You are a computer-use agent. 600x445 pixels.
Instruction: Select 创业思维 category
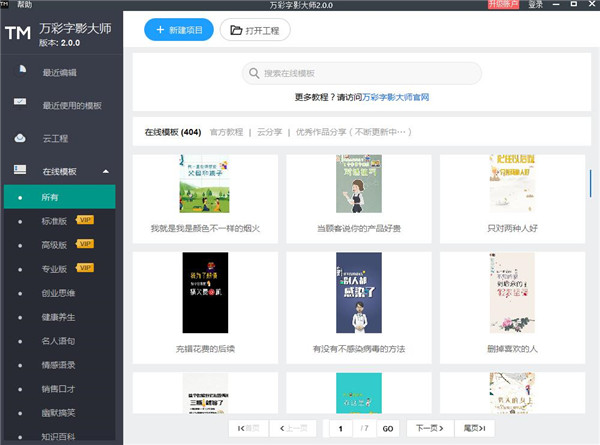[58, 293]
